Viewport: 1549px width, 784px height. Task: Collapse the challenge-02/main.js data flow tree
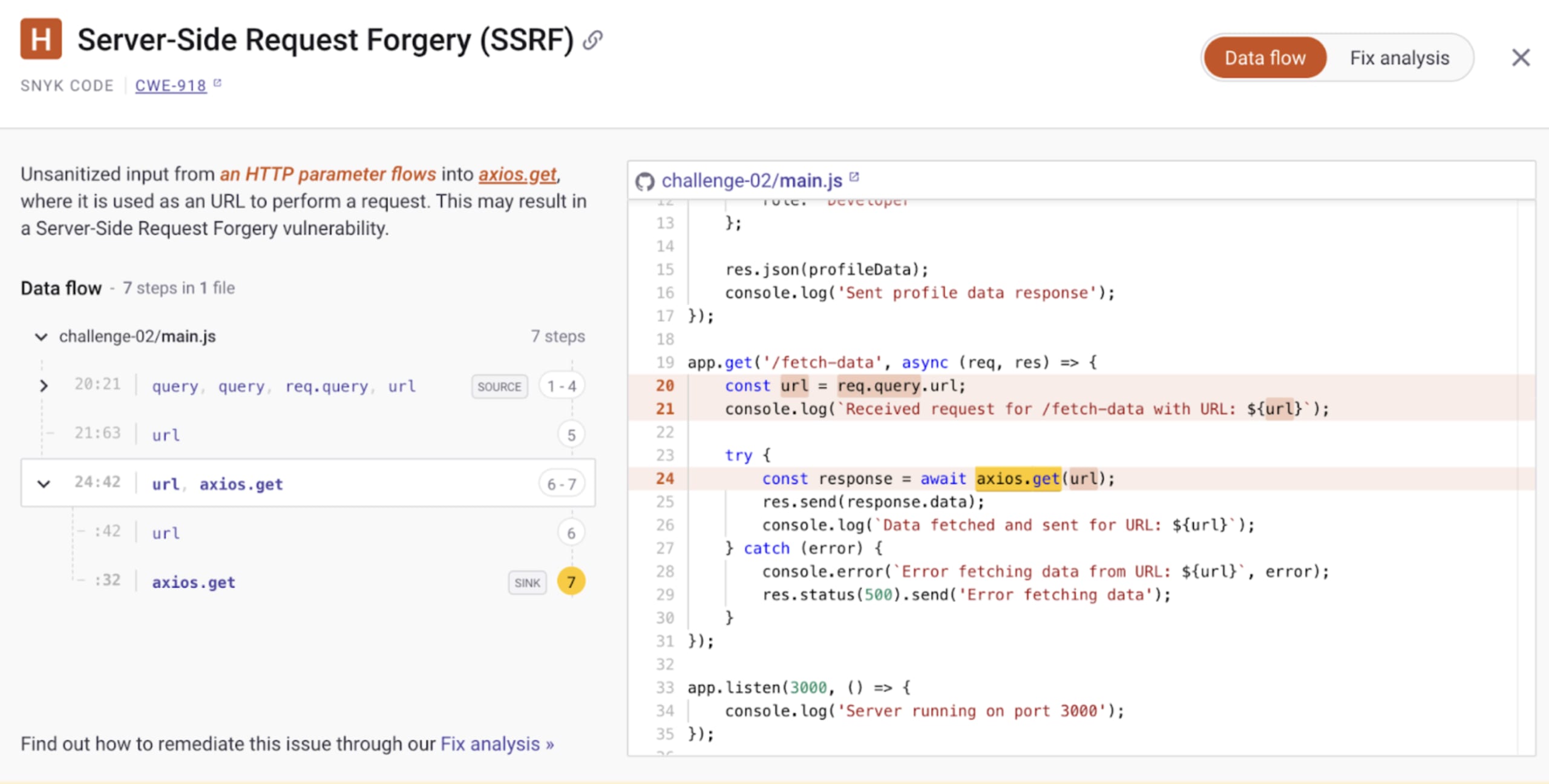[41, 336]
